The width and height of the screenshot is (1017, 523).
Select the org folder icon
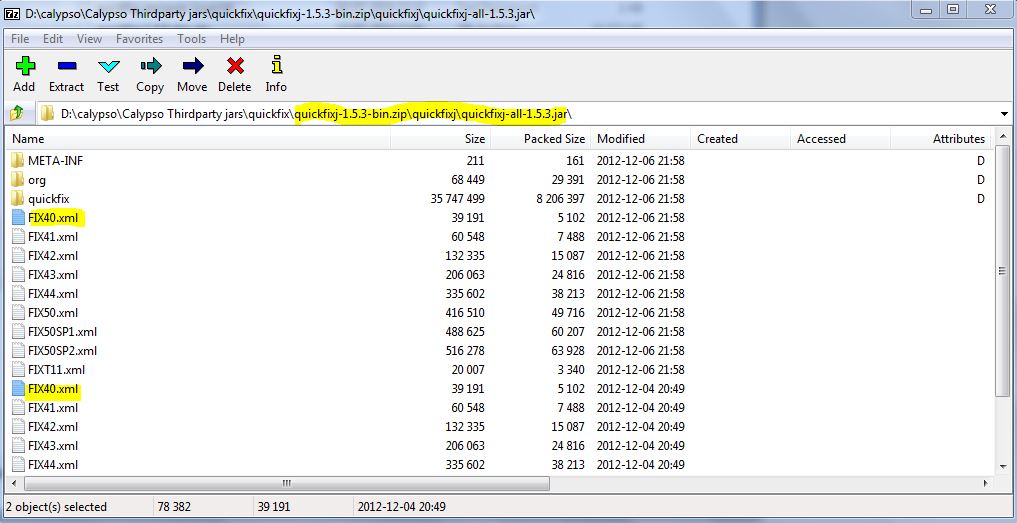(x=18, y=180)
